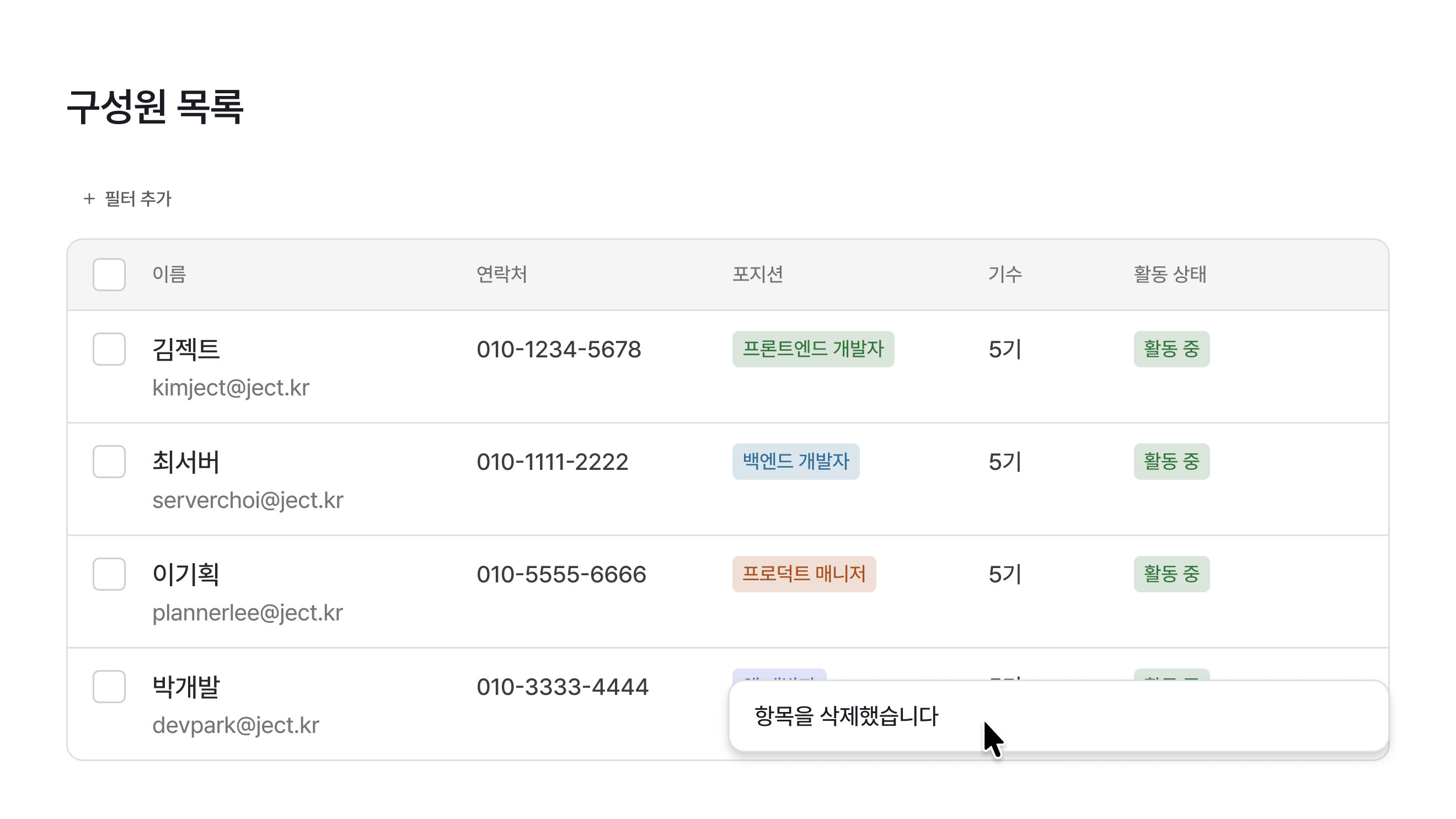Image resolution: width=1456 pixels, height=819 pixels.
Task: Click the email serverchoi@ject.kr
Action: (x=248, y=500)
